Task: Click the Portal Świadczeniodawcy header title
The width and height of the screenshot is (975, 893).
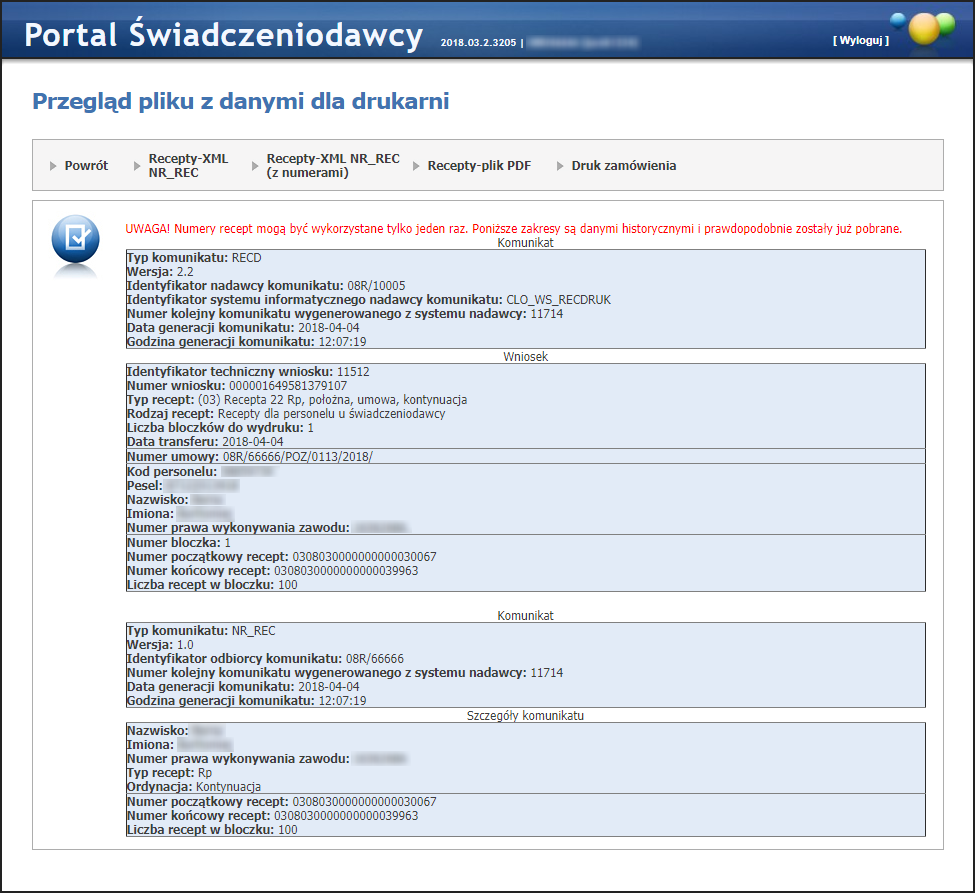Action: (224, 35)
